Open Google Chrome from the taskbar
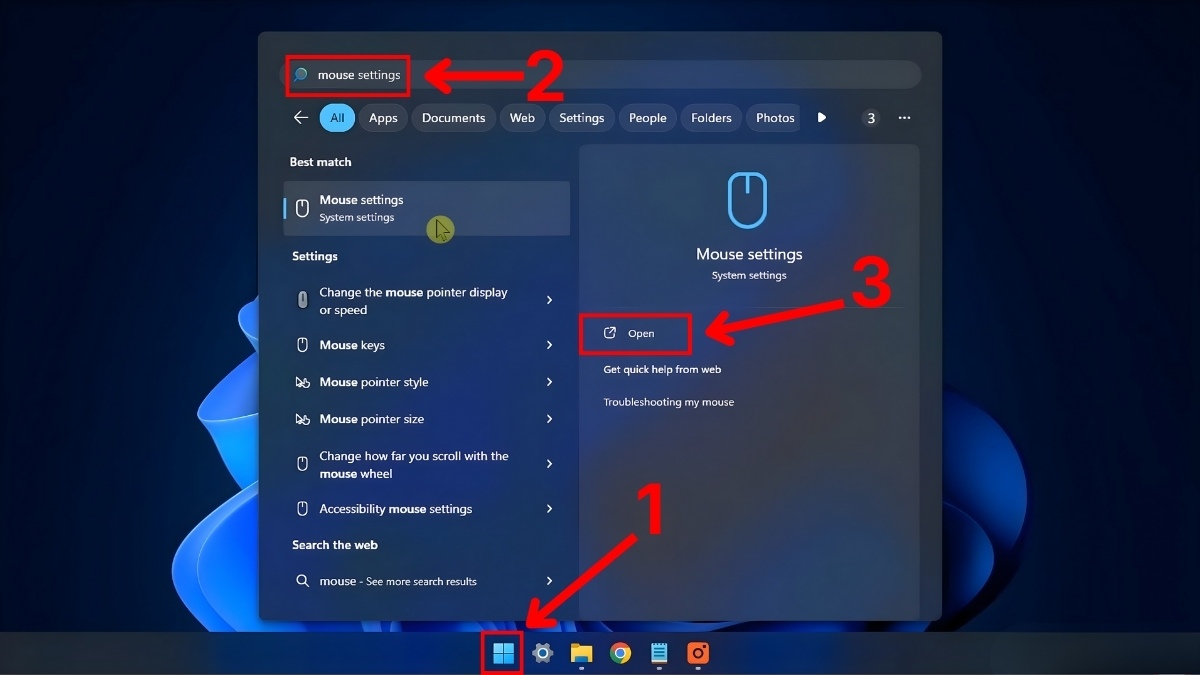Screen dimensions: 1200x675 [x=620, y=653]
